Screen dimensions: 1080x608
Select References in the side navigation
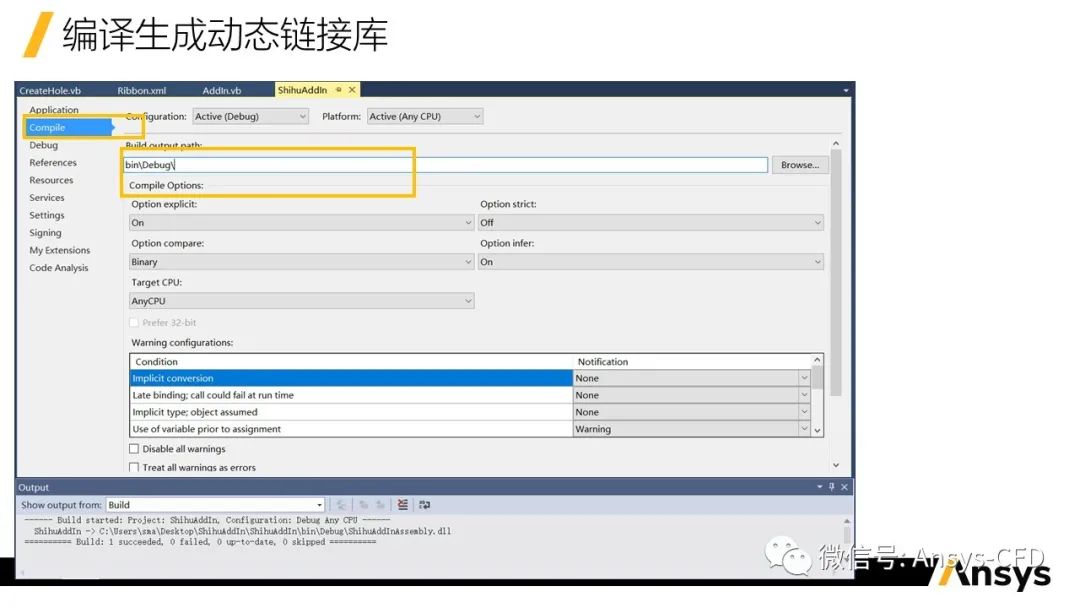pos(53,162)
